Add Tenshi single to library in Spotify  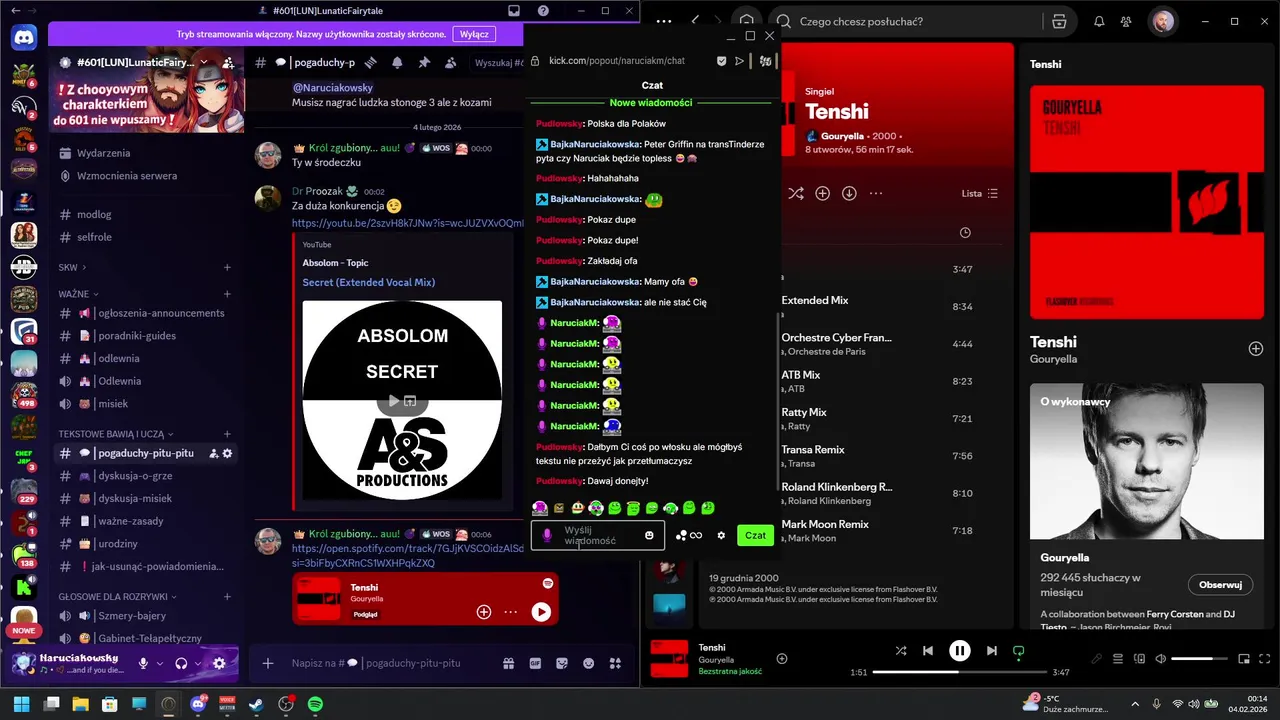click(822, 193)
